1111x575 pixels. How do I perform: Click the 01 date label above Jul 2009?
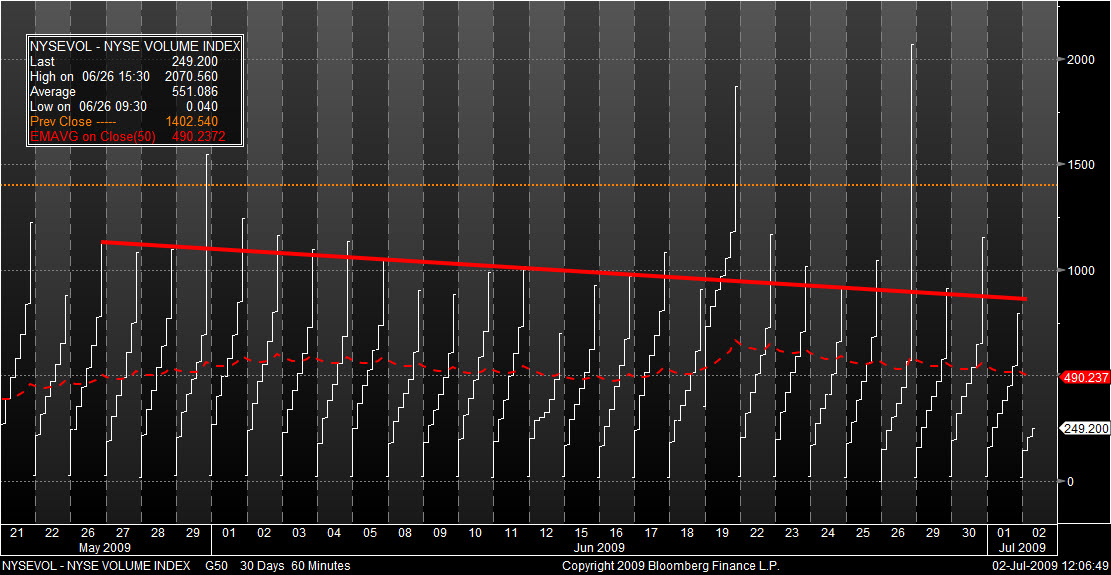click(1003, 532)
